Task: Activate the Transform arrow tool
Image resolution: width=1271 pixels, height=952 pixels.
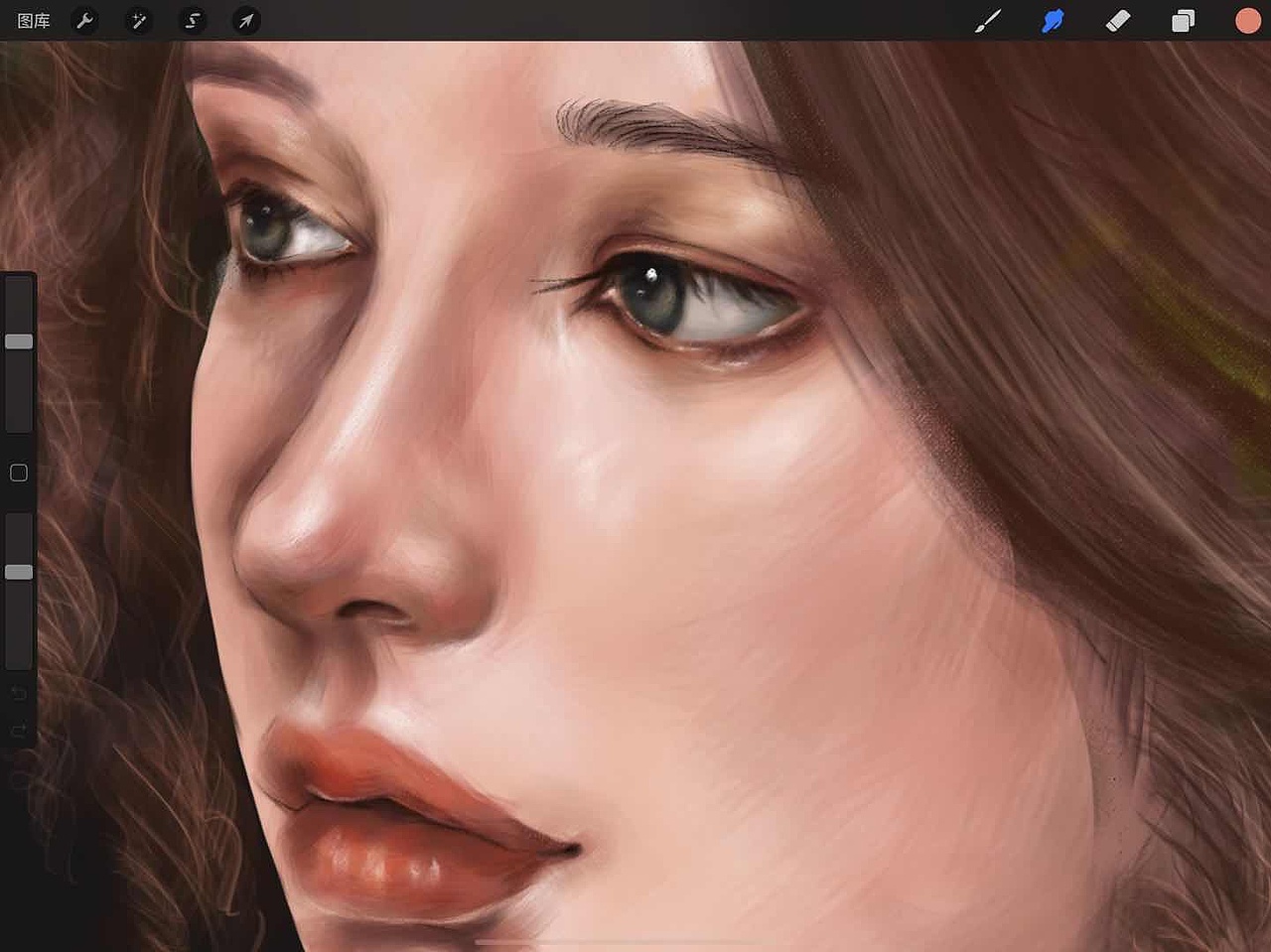Action: 246,21
